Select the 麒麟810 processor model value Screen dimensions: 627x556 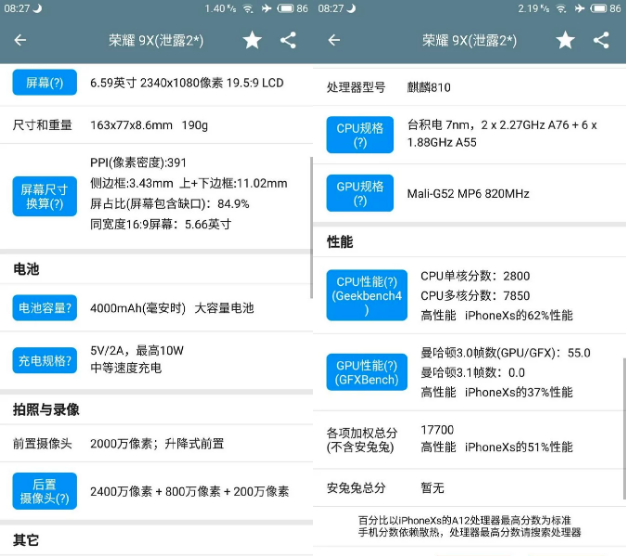tap(429, 87)
